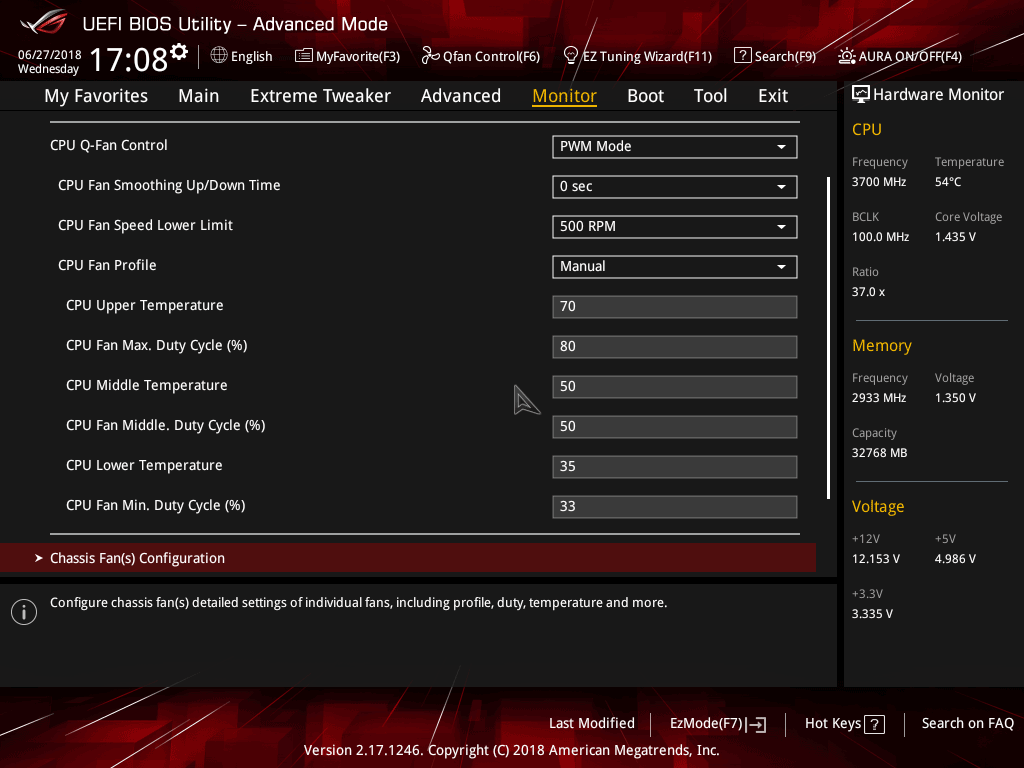Image resolution: width=1024 pixels, height=768 pixels.
Task: Click the memory capacity 32768 MB value
Action: click(879, 453)
